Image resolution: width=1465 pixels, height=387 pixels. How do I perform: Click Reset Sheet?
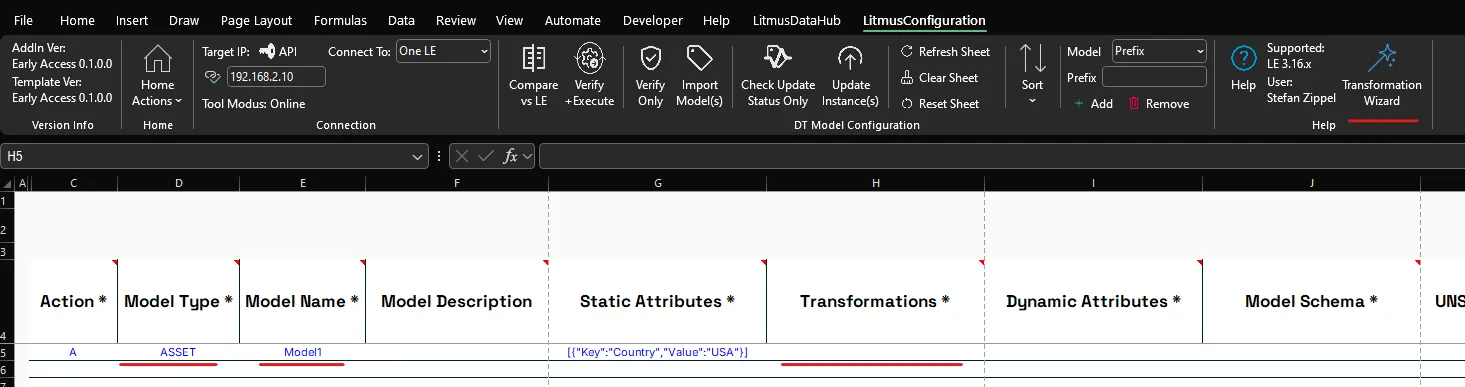[x=940, y=104]
